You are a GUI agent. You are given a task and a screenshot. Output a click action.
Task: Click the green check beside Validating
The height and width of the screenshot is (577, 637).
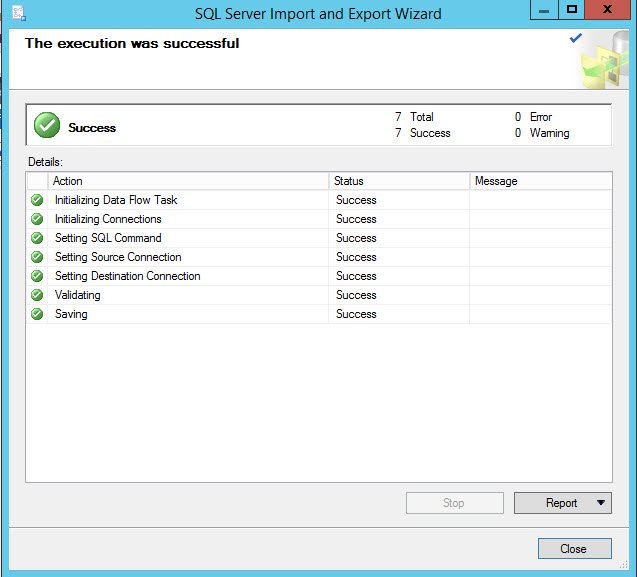tap(37, 295)
